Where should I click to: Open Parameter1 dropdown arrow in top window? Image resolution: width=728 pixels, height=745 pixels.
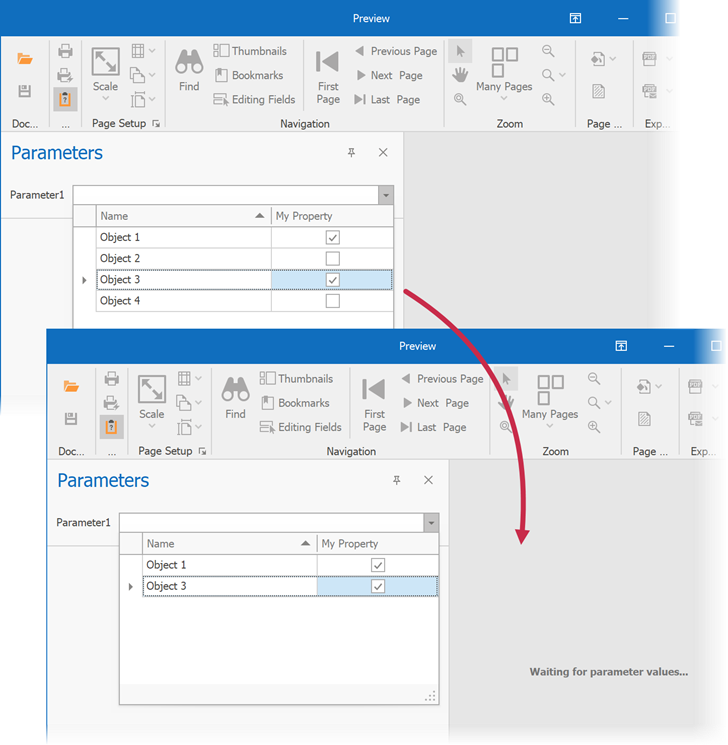(x=386, y=195)
